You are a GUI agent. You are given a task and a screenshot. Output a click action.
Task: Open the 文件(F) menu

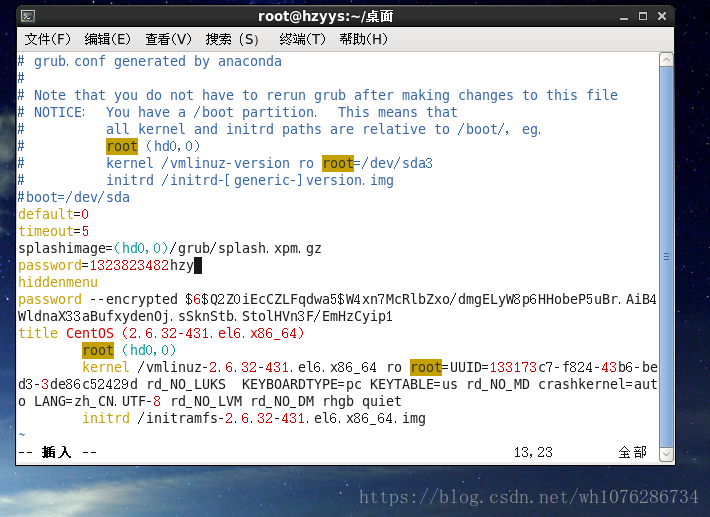(48, 39)
